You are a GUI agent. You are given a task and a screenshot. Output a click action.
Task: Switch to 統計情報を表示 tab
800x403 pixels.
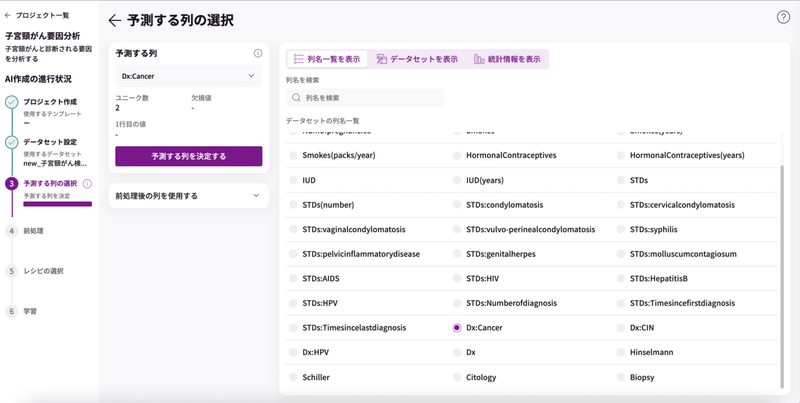pos(507,59)
